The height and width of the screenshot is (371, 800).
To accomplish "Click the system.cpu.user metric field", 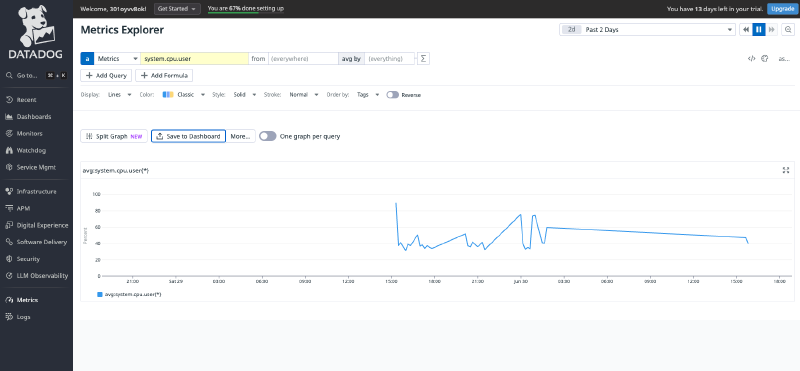I will (x=194, y=59).
